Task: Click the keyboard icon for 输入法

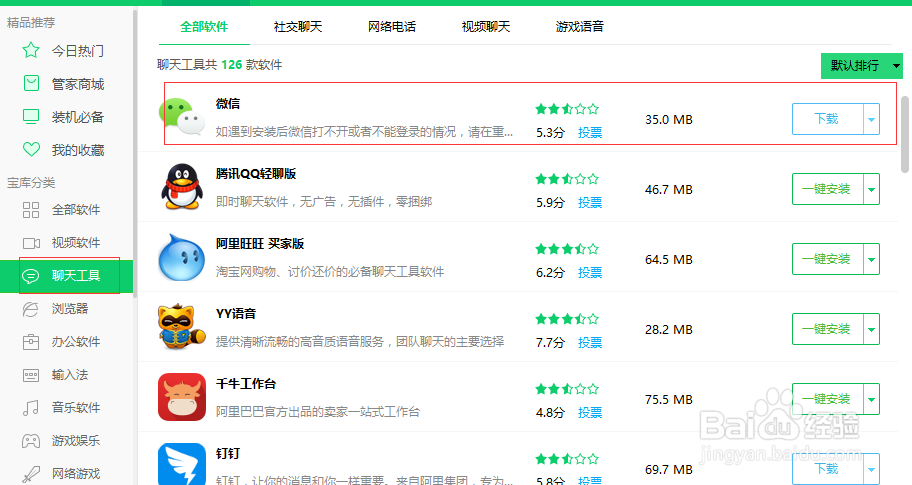Action: point(31,375)
